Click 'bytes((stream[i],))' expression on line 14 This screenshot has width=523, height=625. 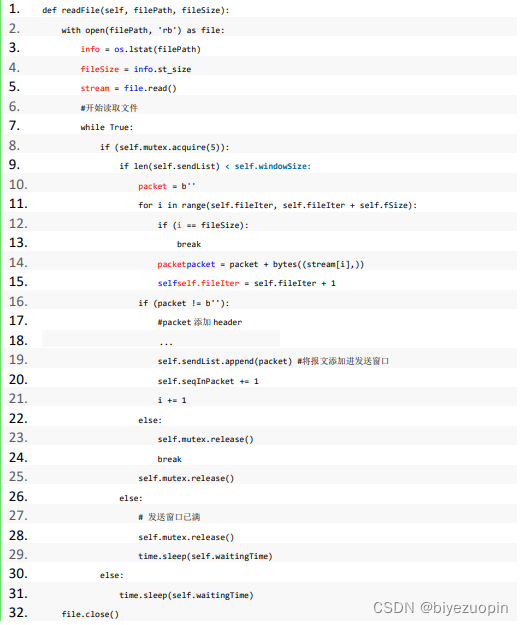(x=319, y=264)
